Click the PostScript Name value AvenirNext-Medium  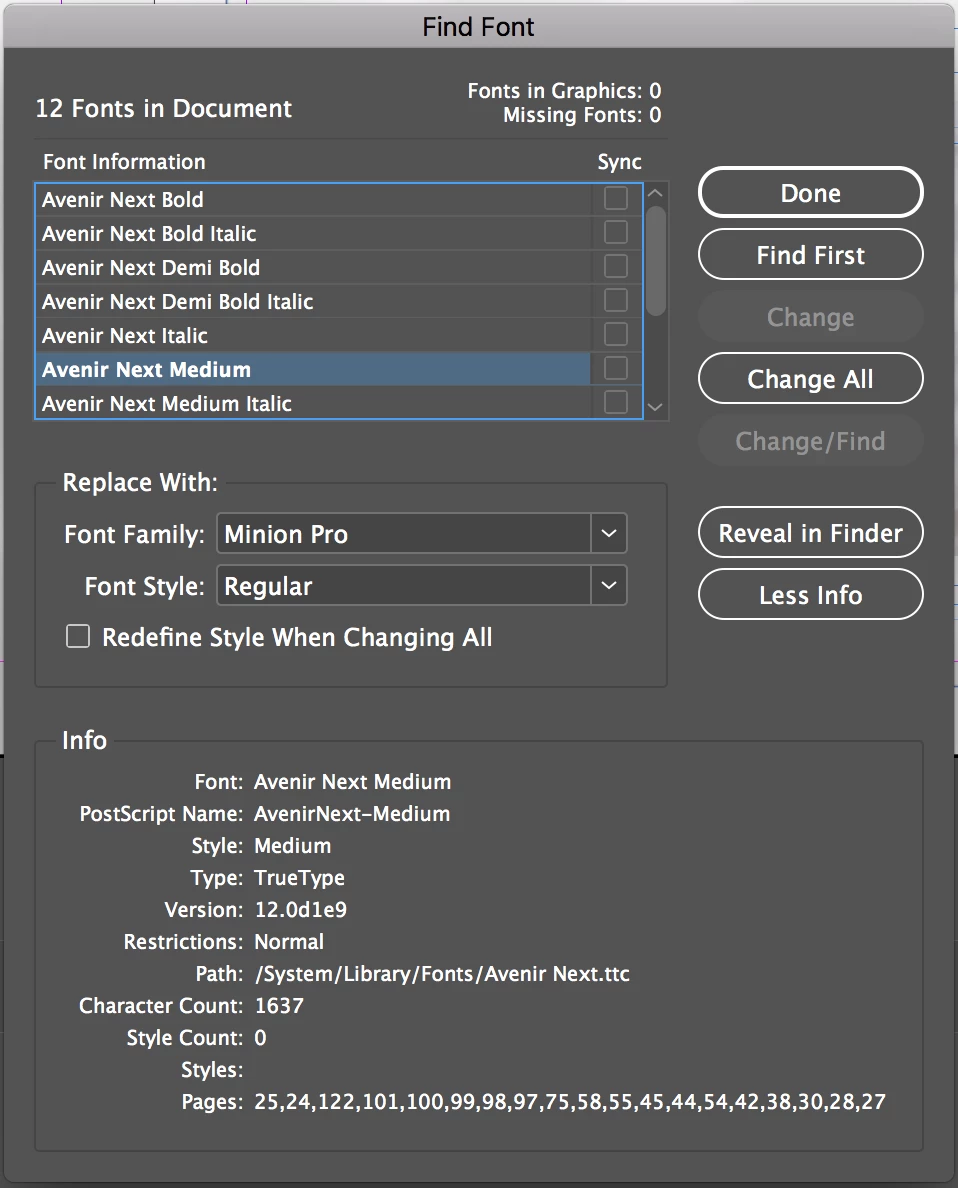point(352,814)
